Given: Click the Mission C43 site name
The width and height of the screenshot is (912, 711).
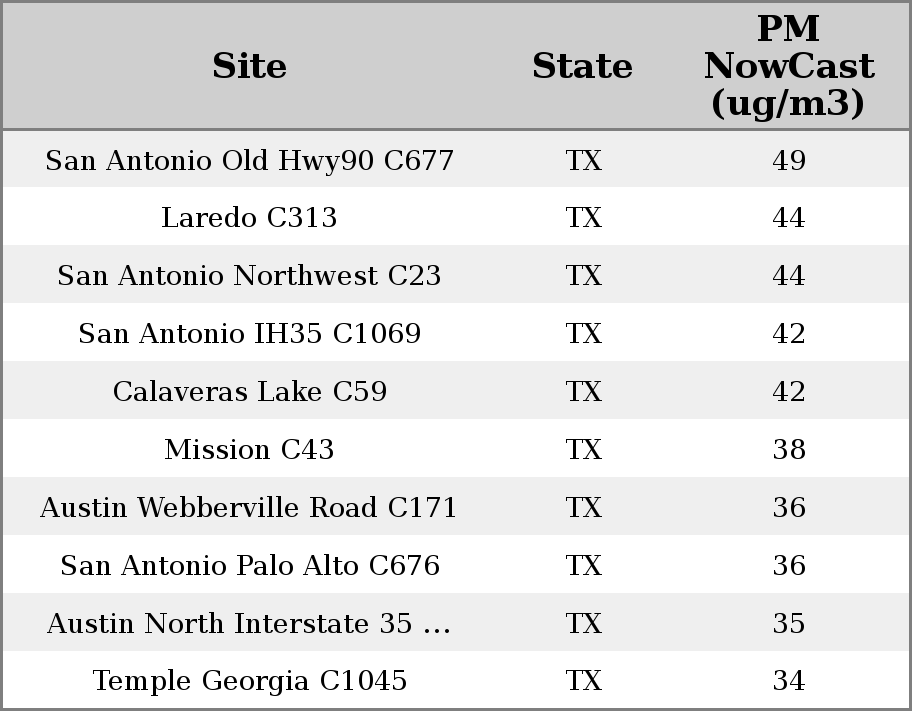Looking at the screenshot, I should pos(249,450).
